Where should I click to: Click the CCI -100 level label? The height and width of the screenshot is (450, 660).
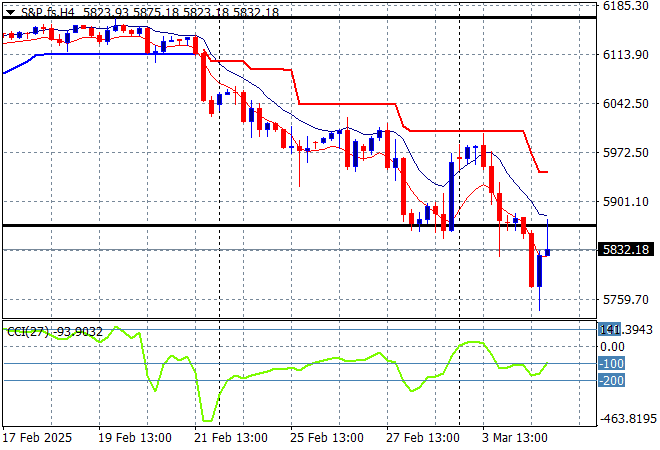pos(612,363)
